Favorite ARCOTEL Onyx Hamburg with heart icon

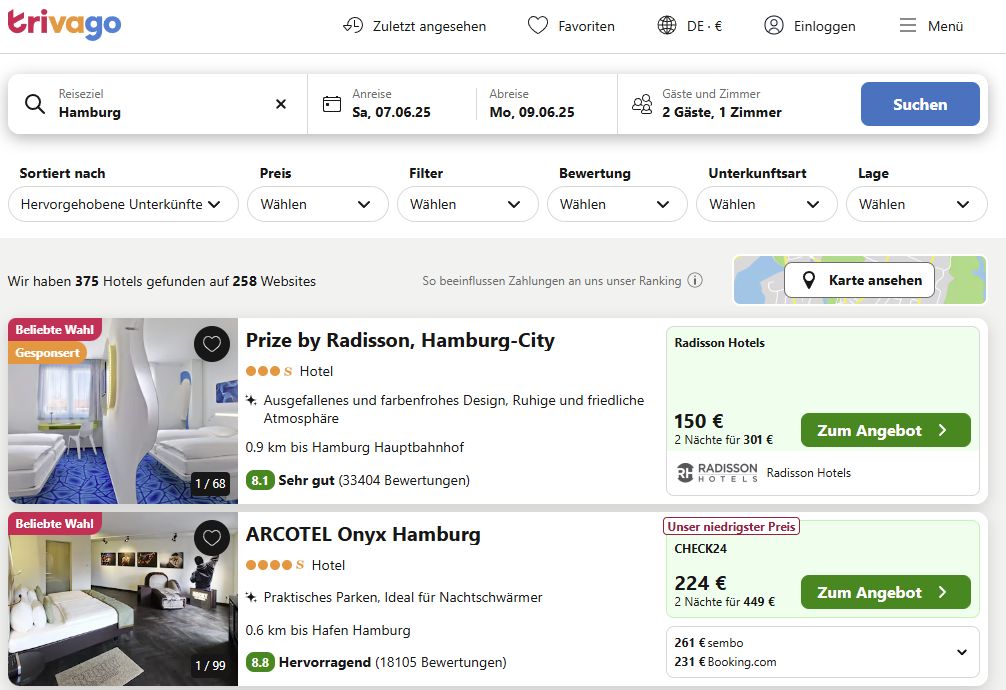point(212,538)
